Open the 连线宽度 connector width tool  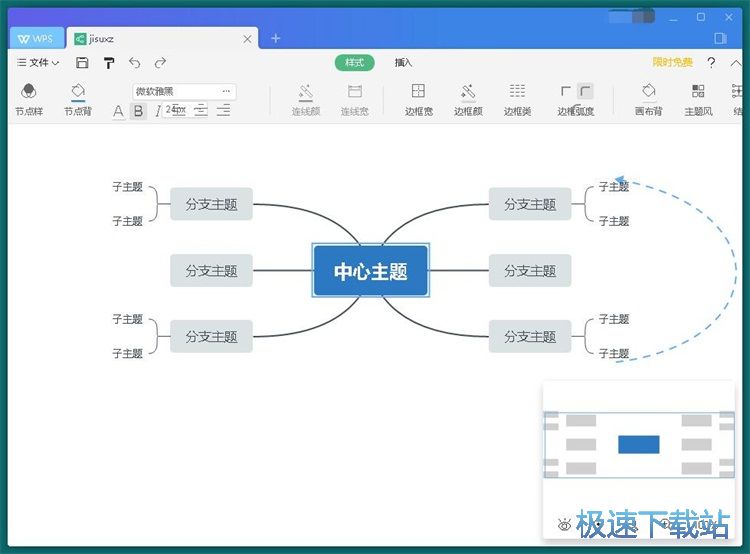pos(354,100)
